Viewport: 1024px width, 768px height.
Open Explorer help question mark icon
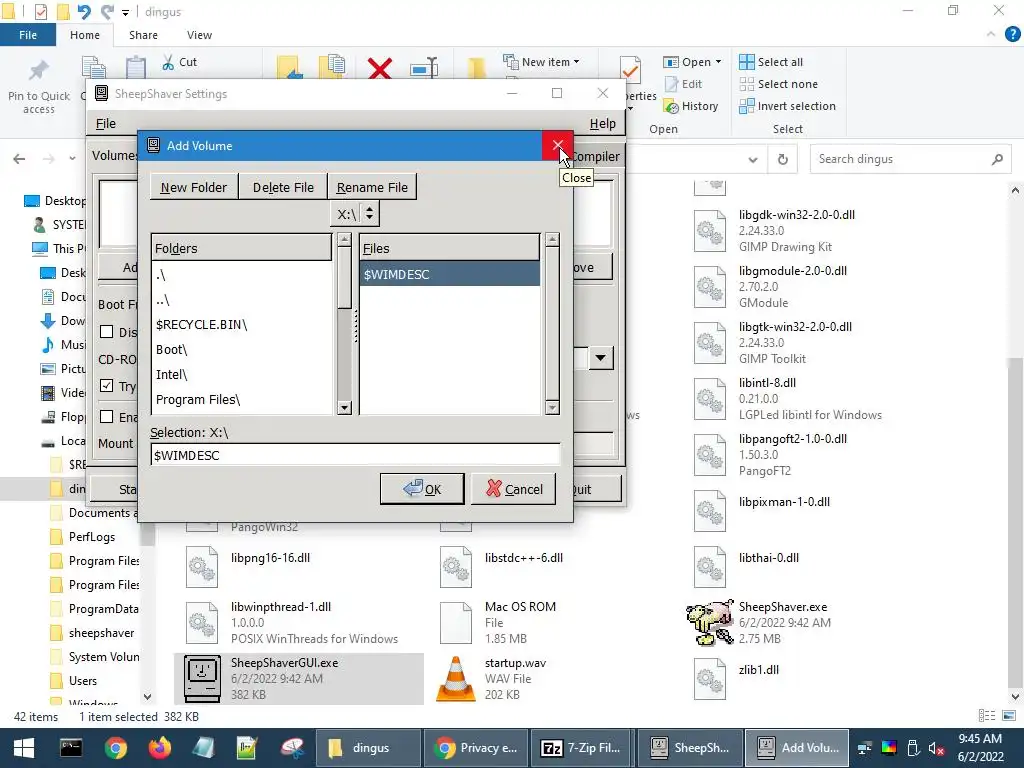click(x=1012, y=35)
